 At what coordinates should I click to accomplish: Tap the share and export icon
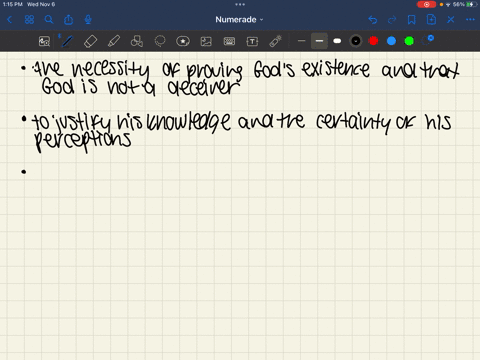pos(68,20)
